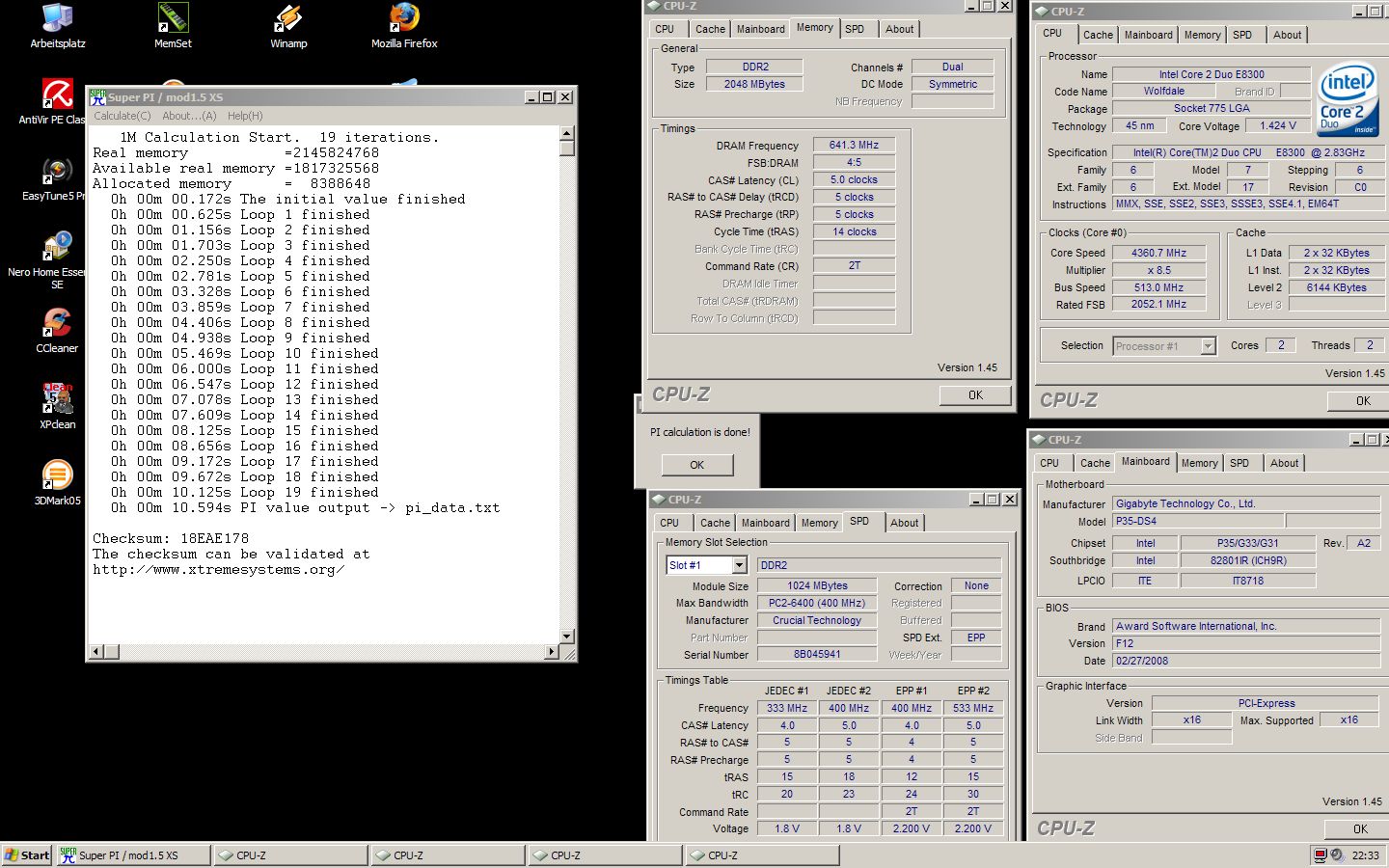1389x868 pixels.
Task: Click the Super PI horizontal scrollbar right arrow
Action: click(x=552, y=652)
